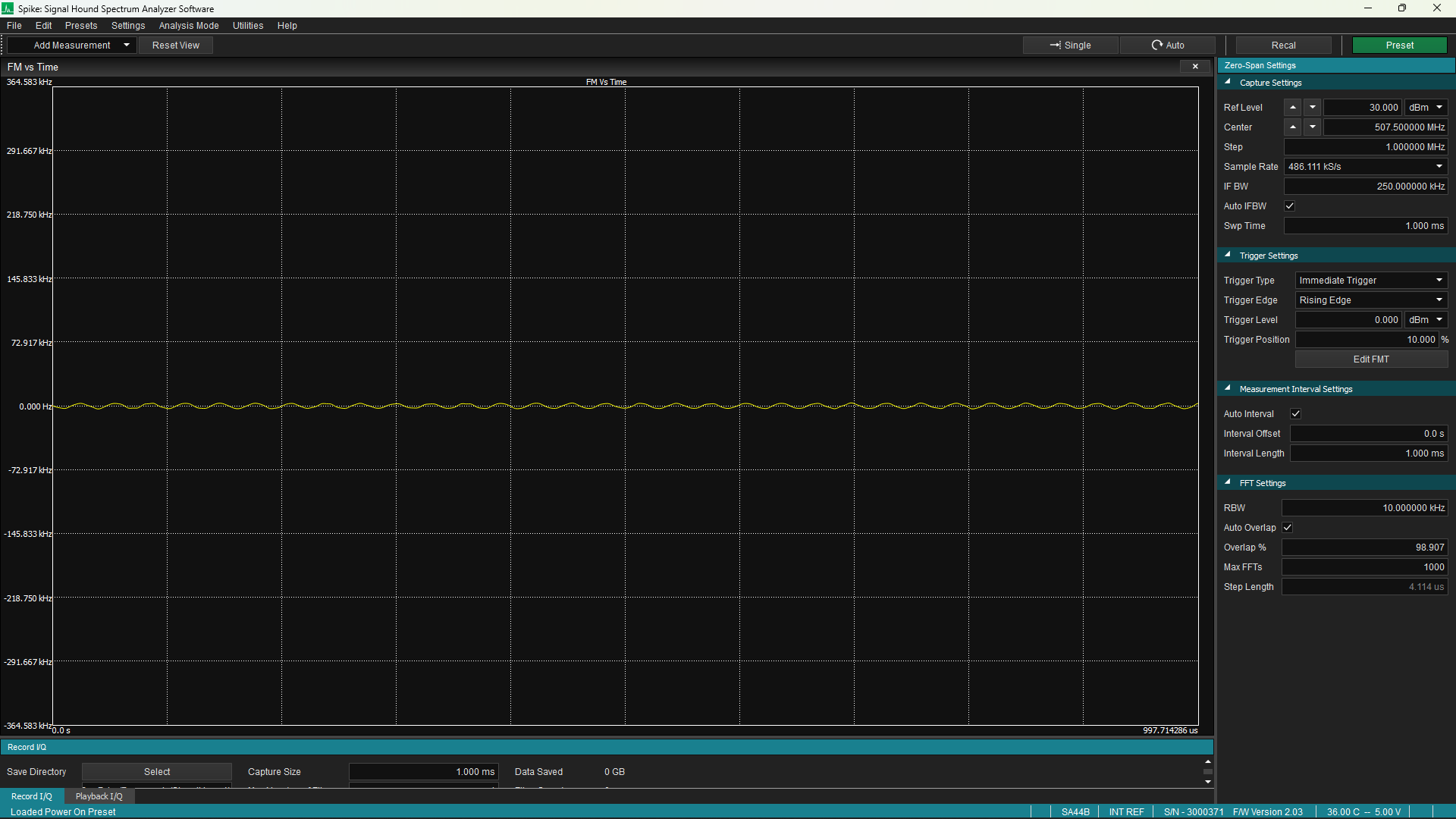Collapse the Trigger Settings section
The width and height of the screenshot is (1456, 819).
coord(1228,256)
